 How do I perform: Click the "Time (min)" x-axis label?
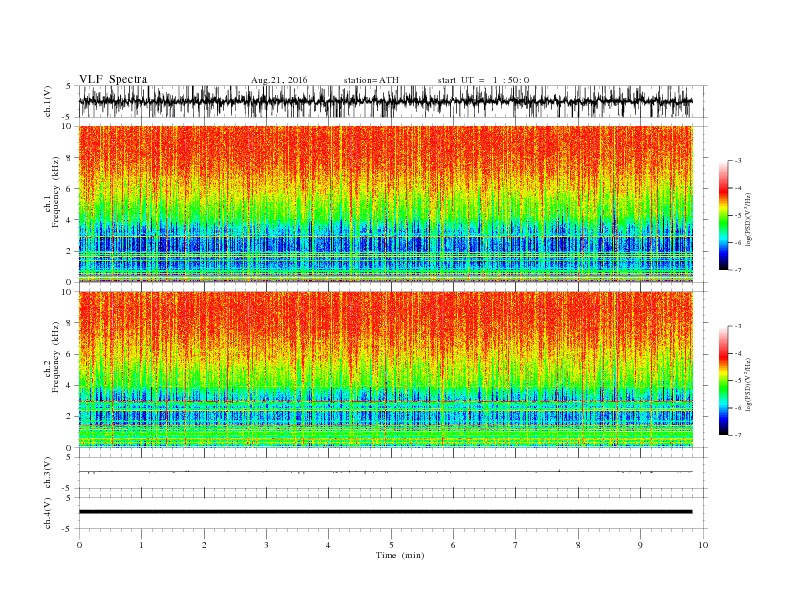(x=400, y=555)
